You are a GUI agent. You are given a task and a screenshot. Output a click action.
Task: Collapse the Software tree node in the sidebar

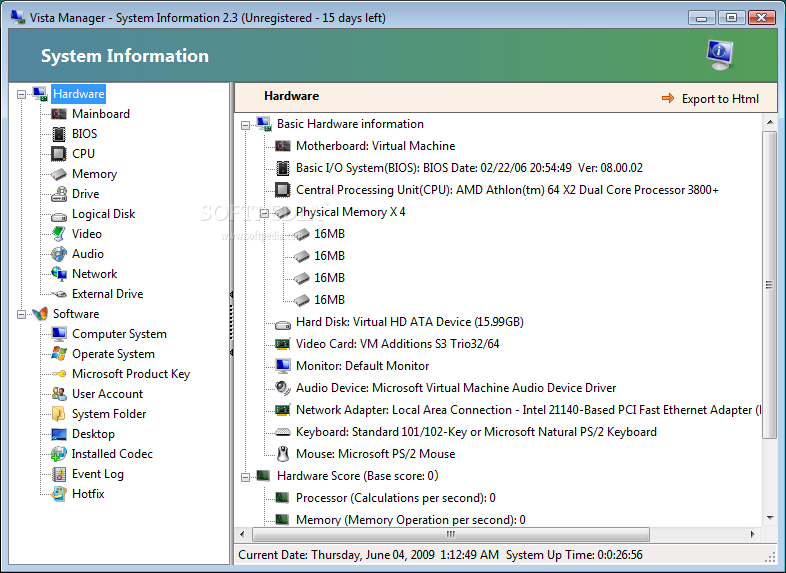[x=22, y=314]
